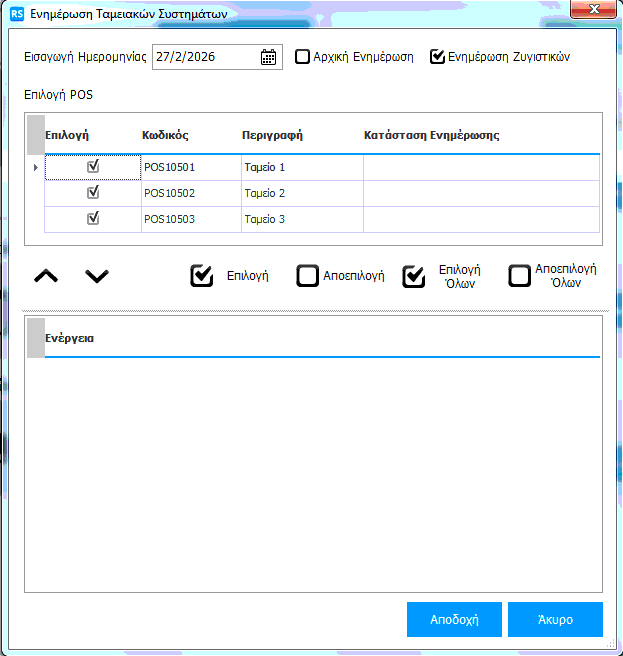Uncheck the Ταμείο 3 selection checkbox
The width and height of the screenshot is (623, 656).
coord(94,219)
